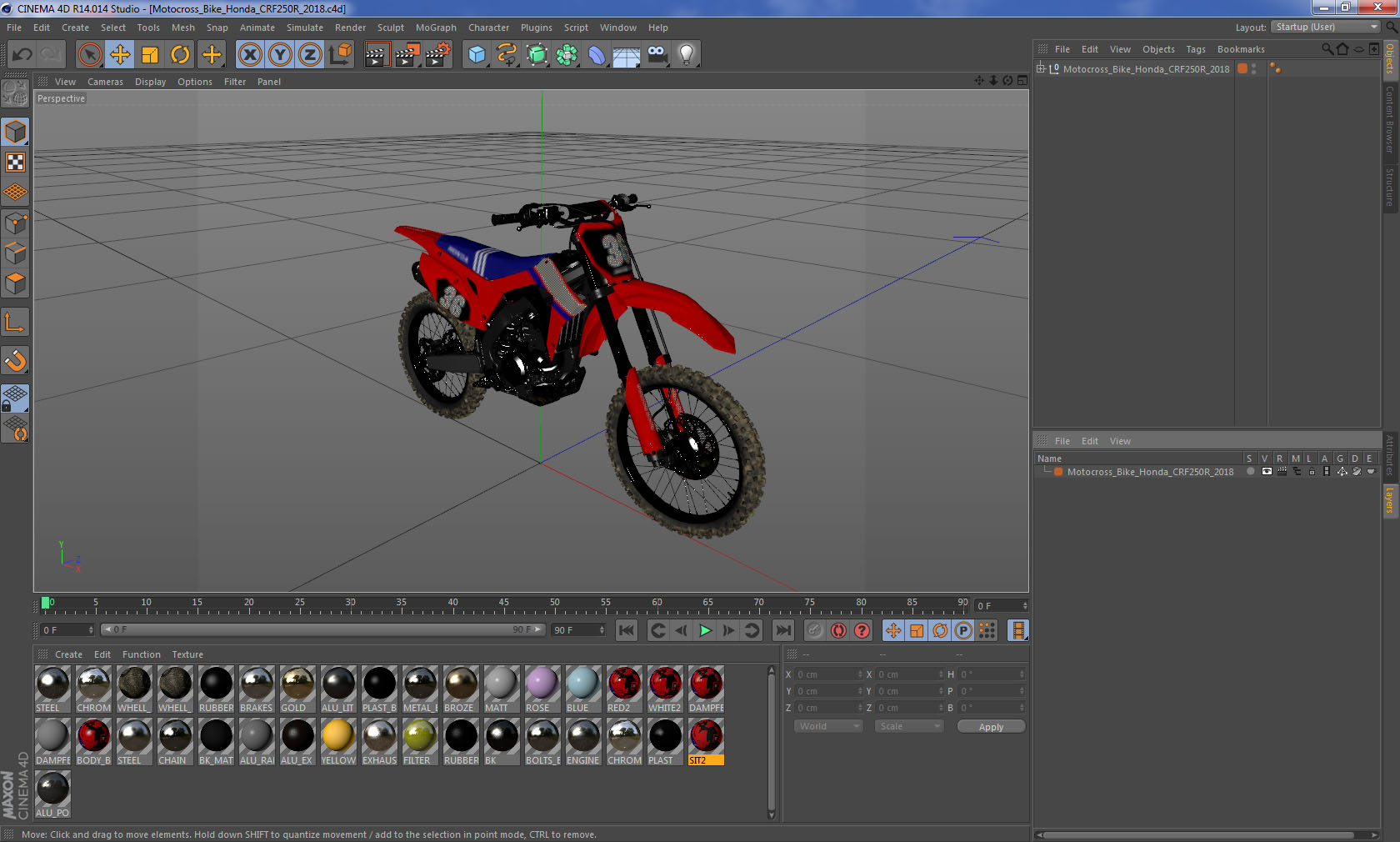Image resolution: width=1400 pixels, height=842 pixels.
Task: Open the Objects panel Tags menu
Action: point(1196,49)
